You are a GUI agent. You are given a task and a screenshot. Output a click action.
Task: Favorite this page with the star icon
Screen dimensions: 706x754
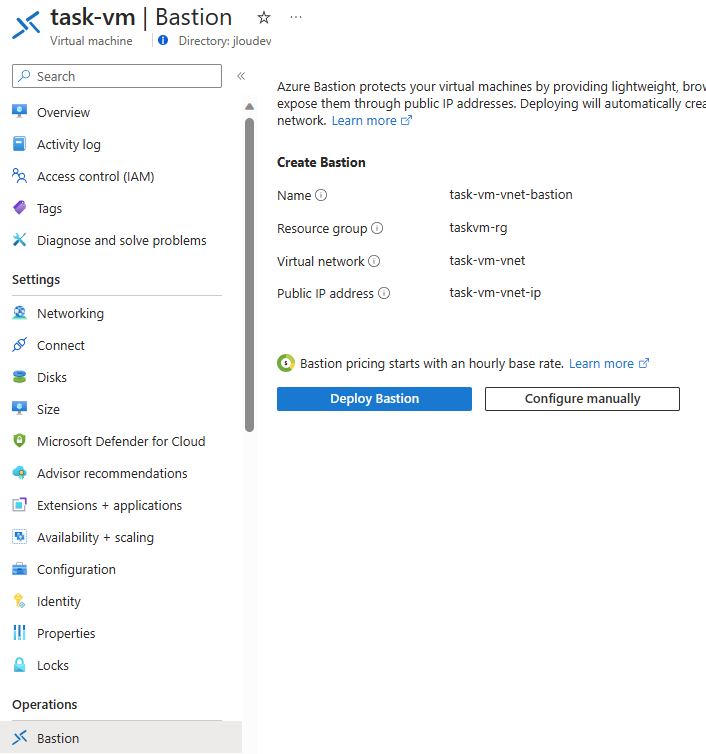[x=264, y=18]
